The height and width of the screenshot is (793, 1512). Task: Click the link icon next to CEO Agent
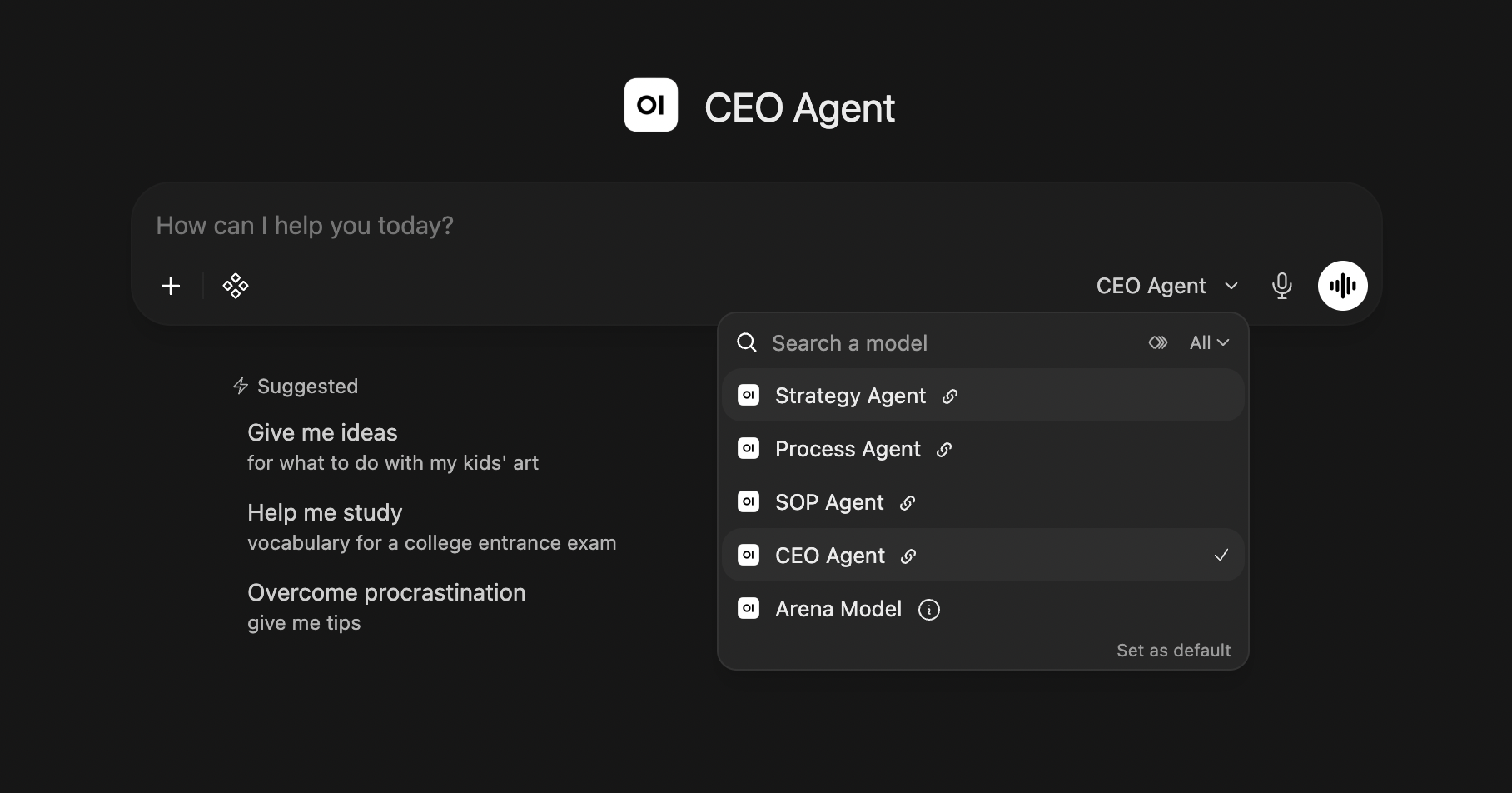(908, 556)
